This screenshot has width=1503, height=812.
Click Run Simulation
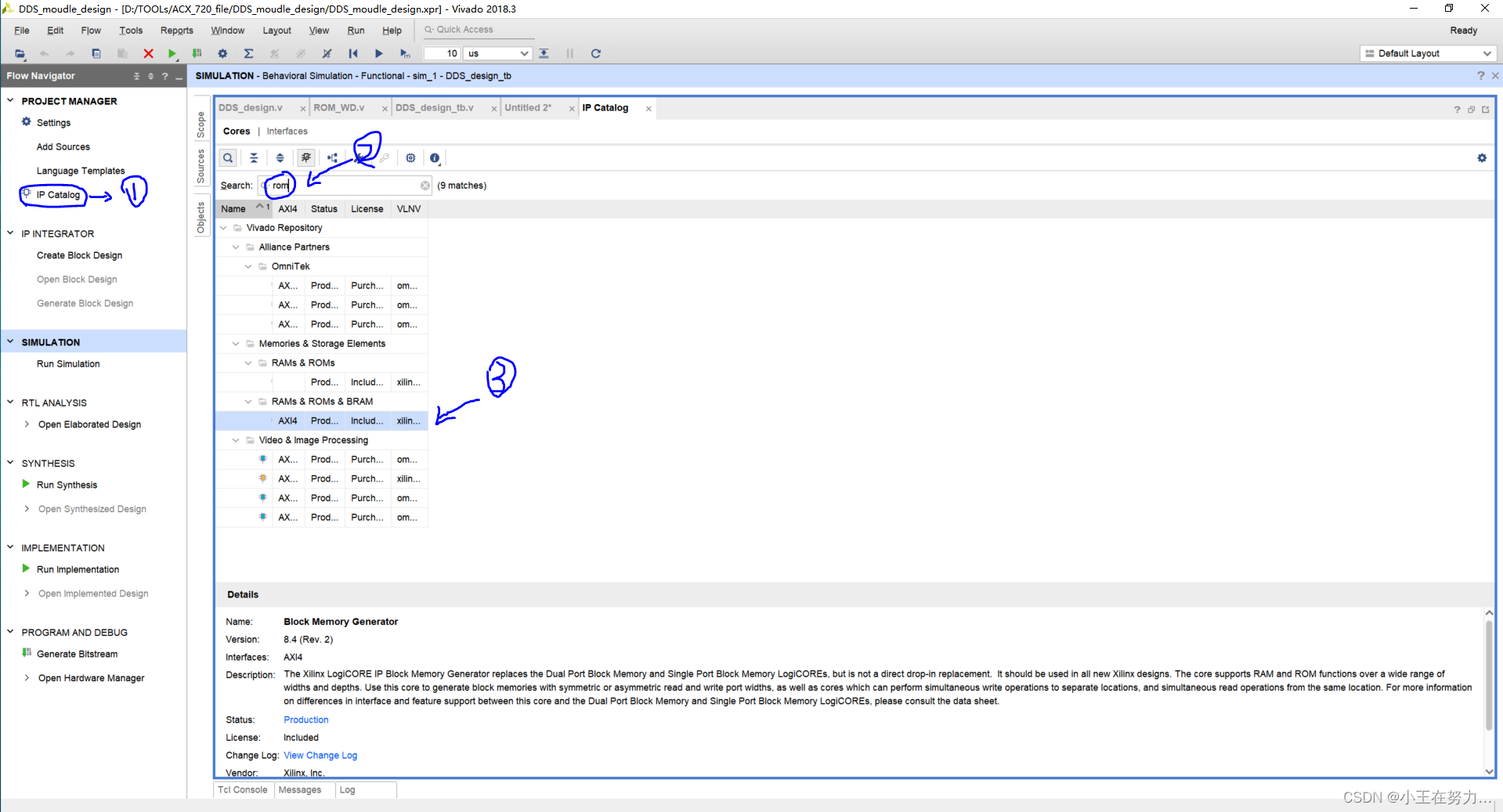pos(68,364)
